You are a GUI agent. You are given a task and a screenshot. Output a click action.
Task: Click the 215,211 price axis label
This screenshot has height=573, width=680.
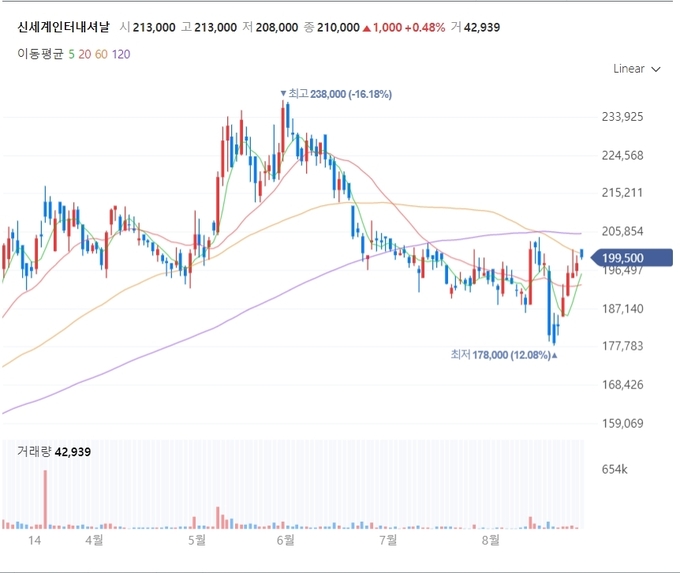pyautogui.click(x=622, y=193)
